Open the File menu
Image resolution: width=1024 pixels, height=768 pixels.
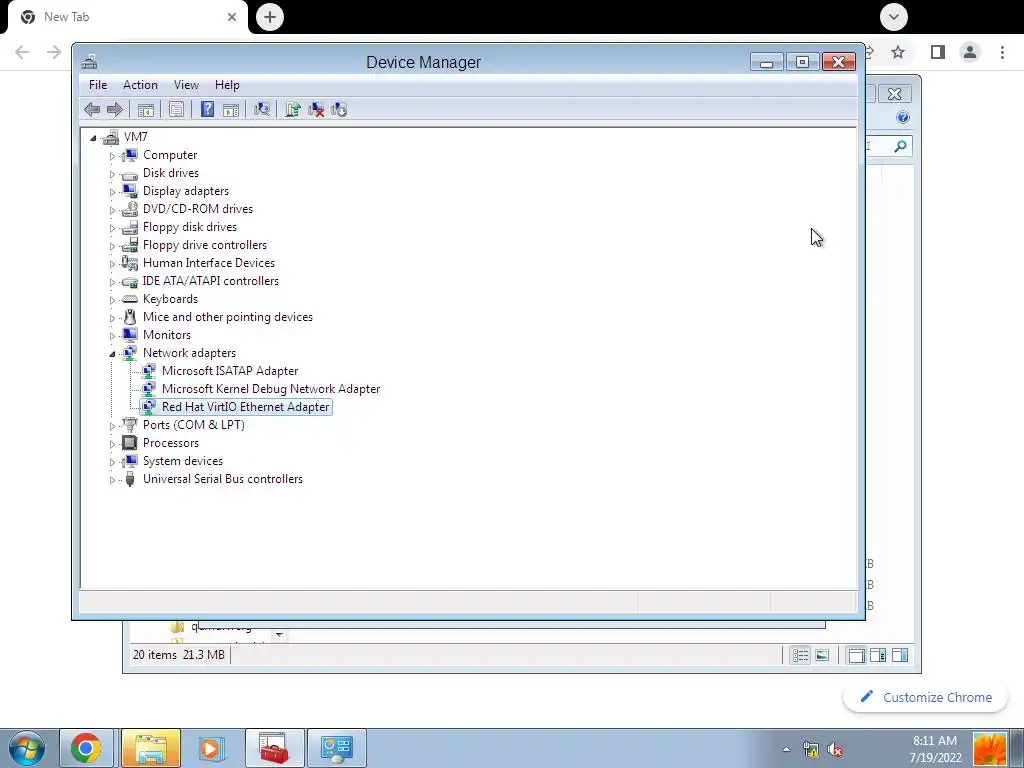click(x=98, y=85)
